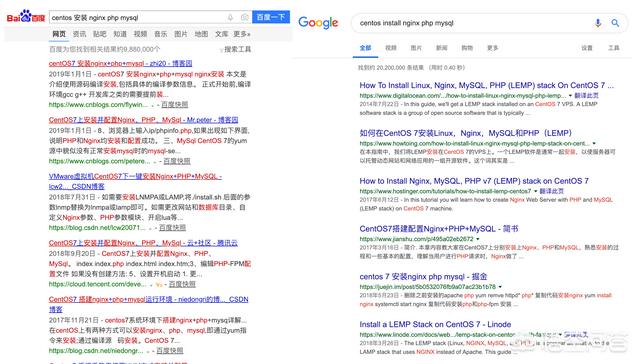
Task: Open the Baidu 贴吧 tab
Action: point(100,34)
